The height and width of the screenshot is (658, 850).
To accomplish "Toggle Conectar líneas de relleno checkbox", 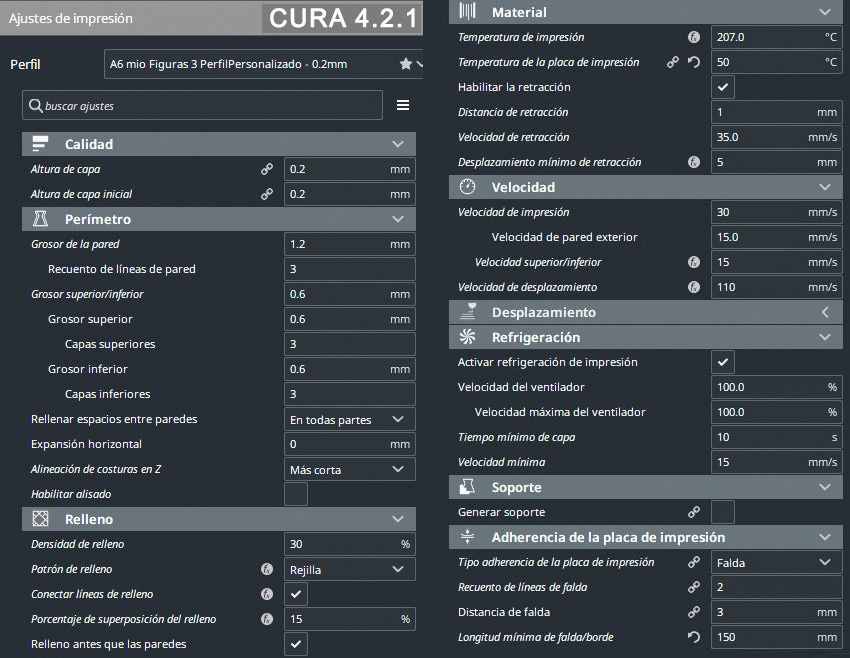I will [x=296, y=594].
